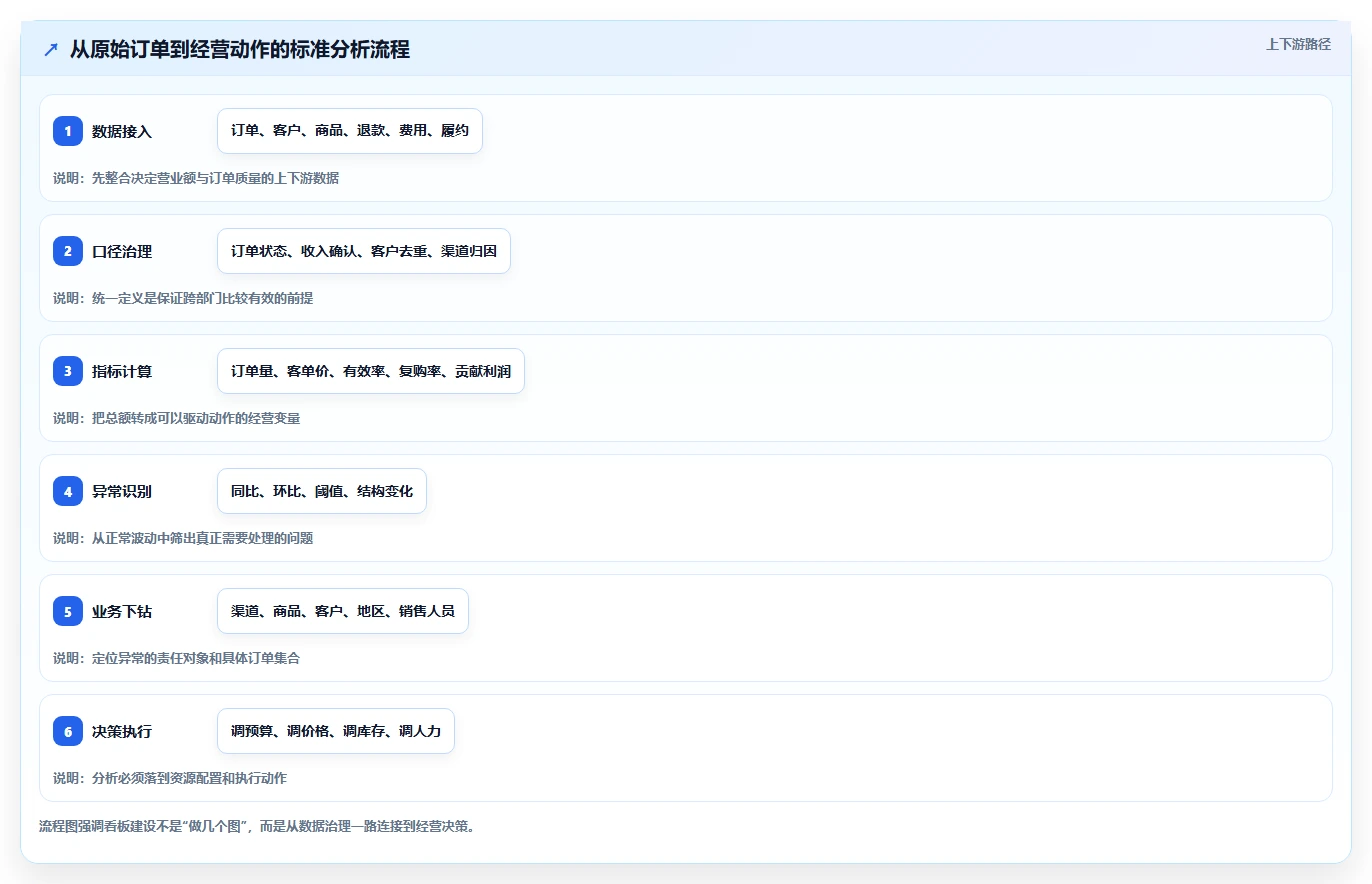Select the 数据接入 step name

tap(122, 131)
